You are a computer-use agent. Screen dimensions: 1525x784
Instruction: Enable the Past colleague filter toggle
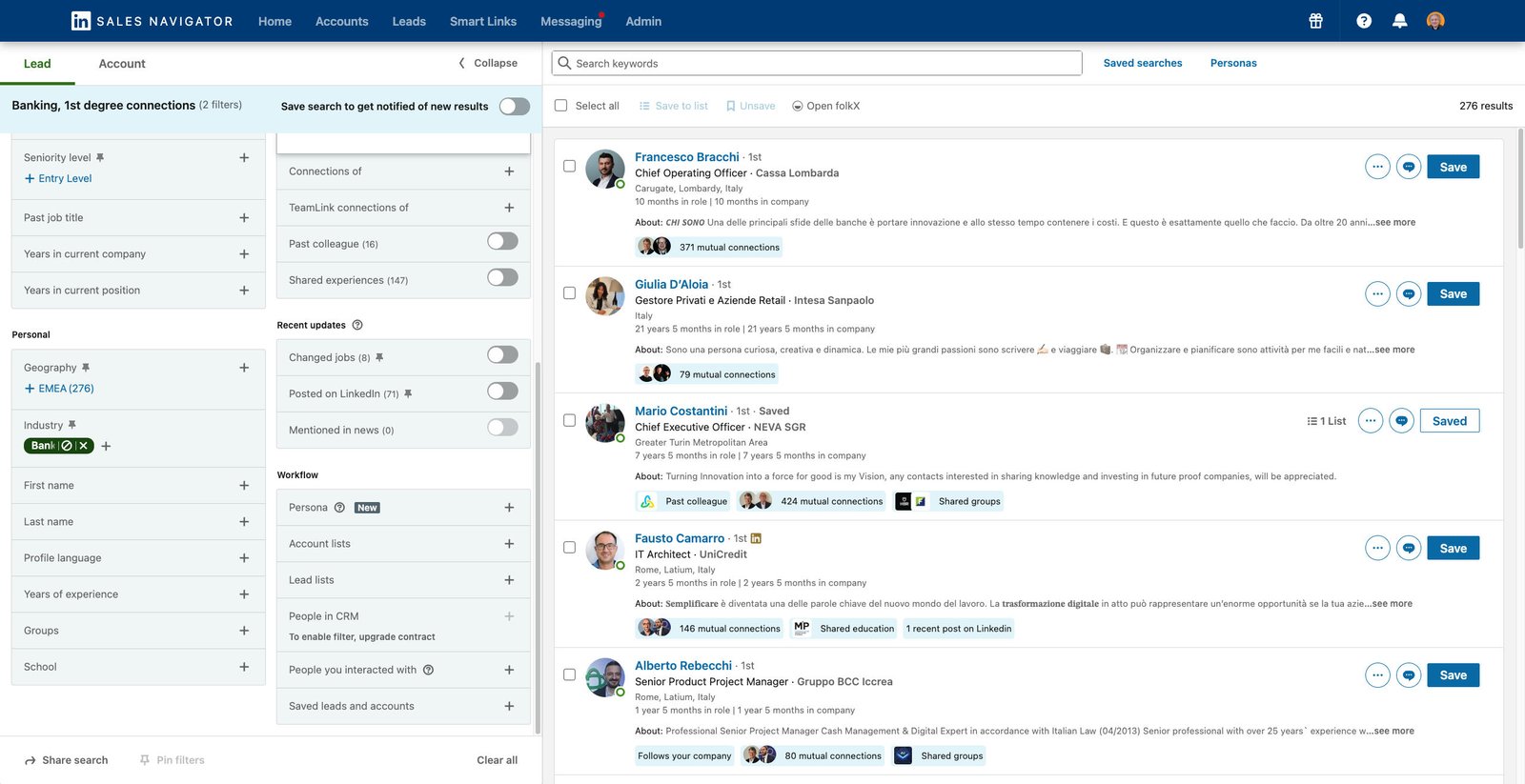(x=502, y=242)
